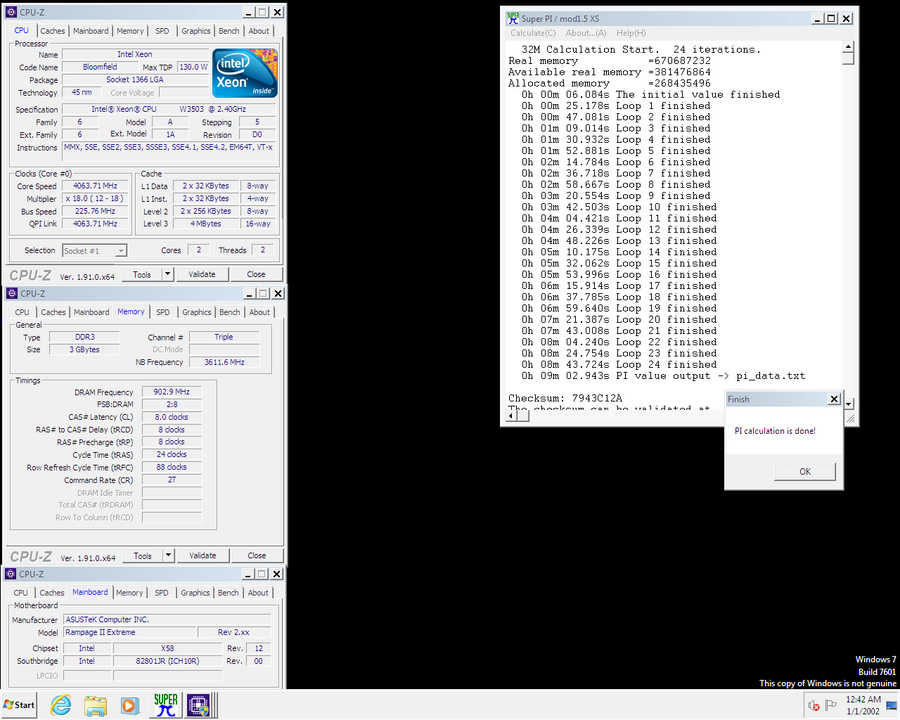Click the Loop 24 finished line
The height and width of the screenshot is (720, 900).
(619, 365)
